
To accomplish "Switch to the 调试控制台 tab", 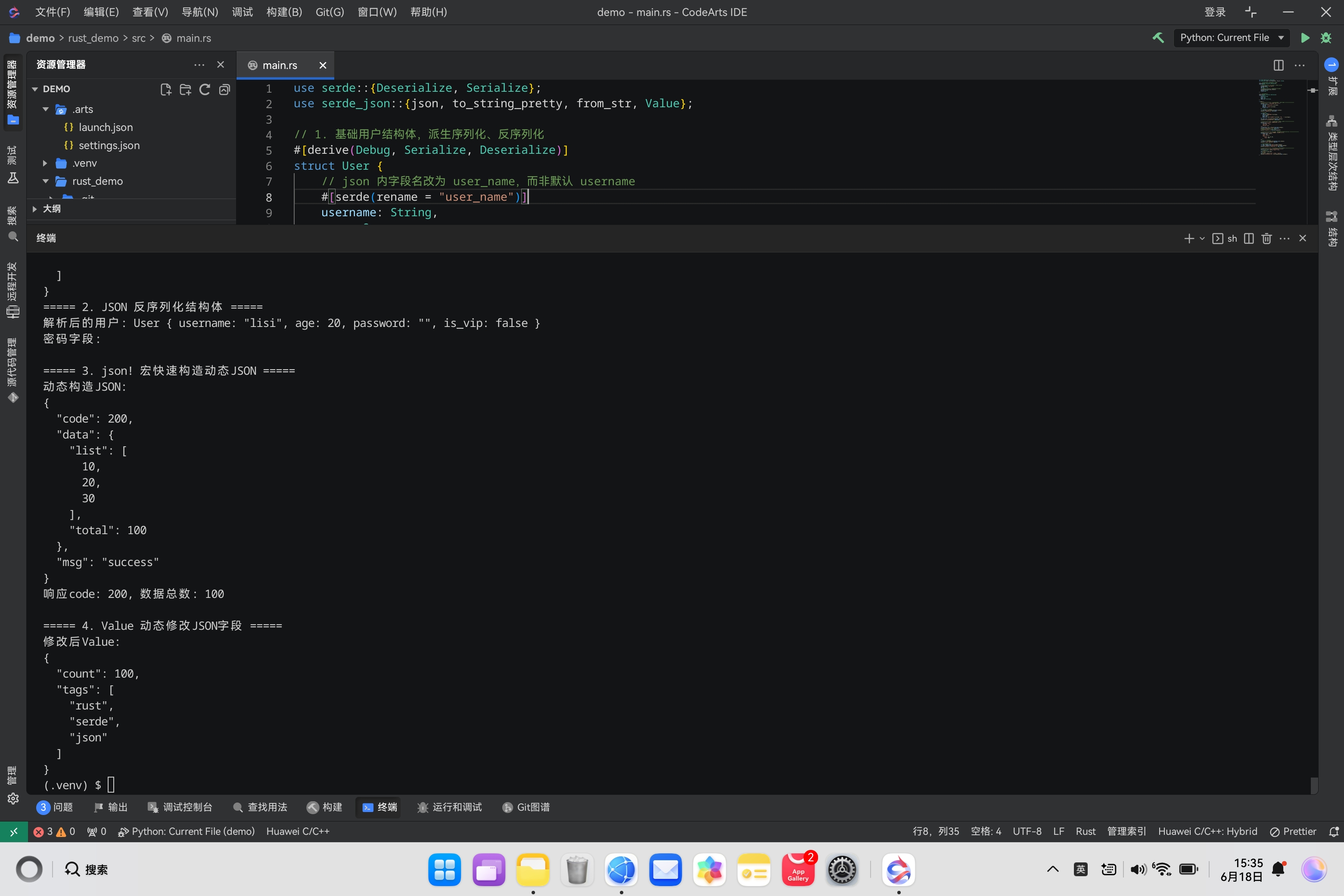I will click(x=180, y=807).
